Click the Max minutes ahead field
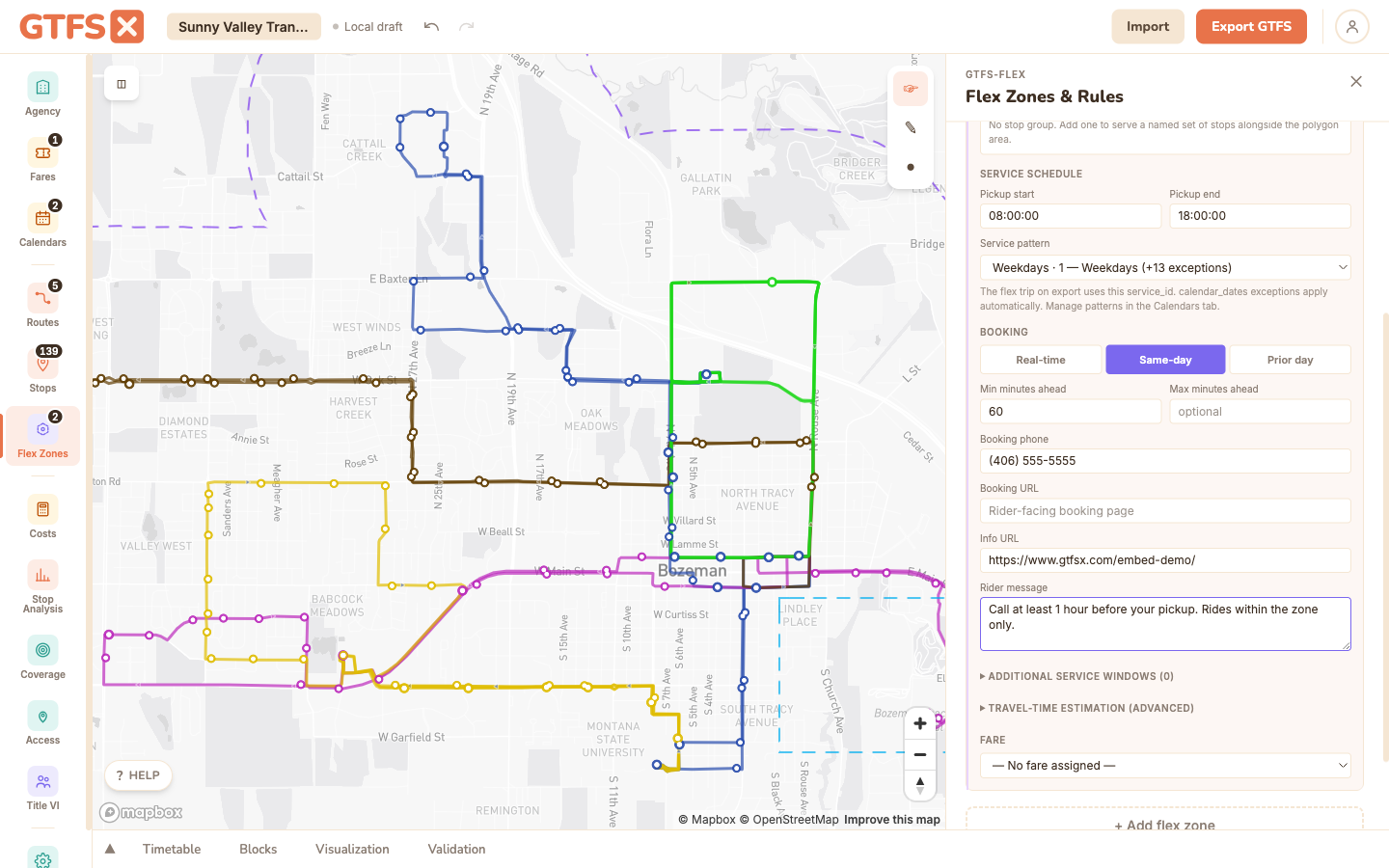This screenshot has height=868, width=1389. (1260, 412)
